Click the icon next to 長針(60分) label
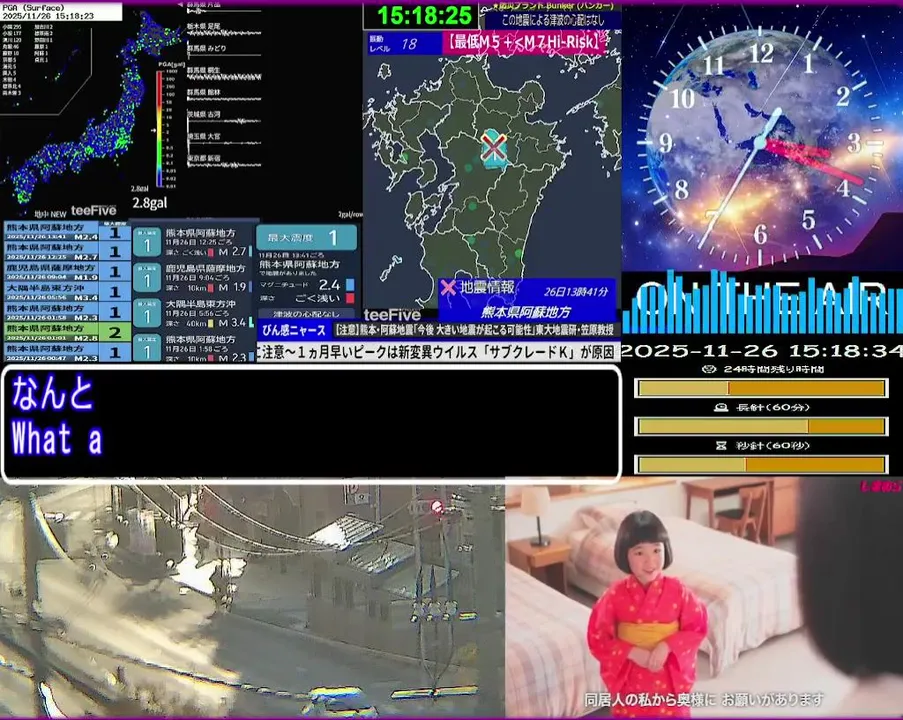Image resolution: width=903 pixels, height=720 pixels. 720,407
